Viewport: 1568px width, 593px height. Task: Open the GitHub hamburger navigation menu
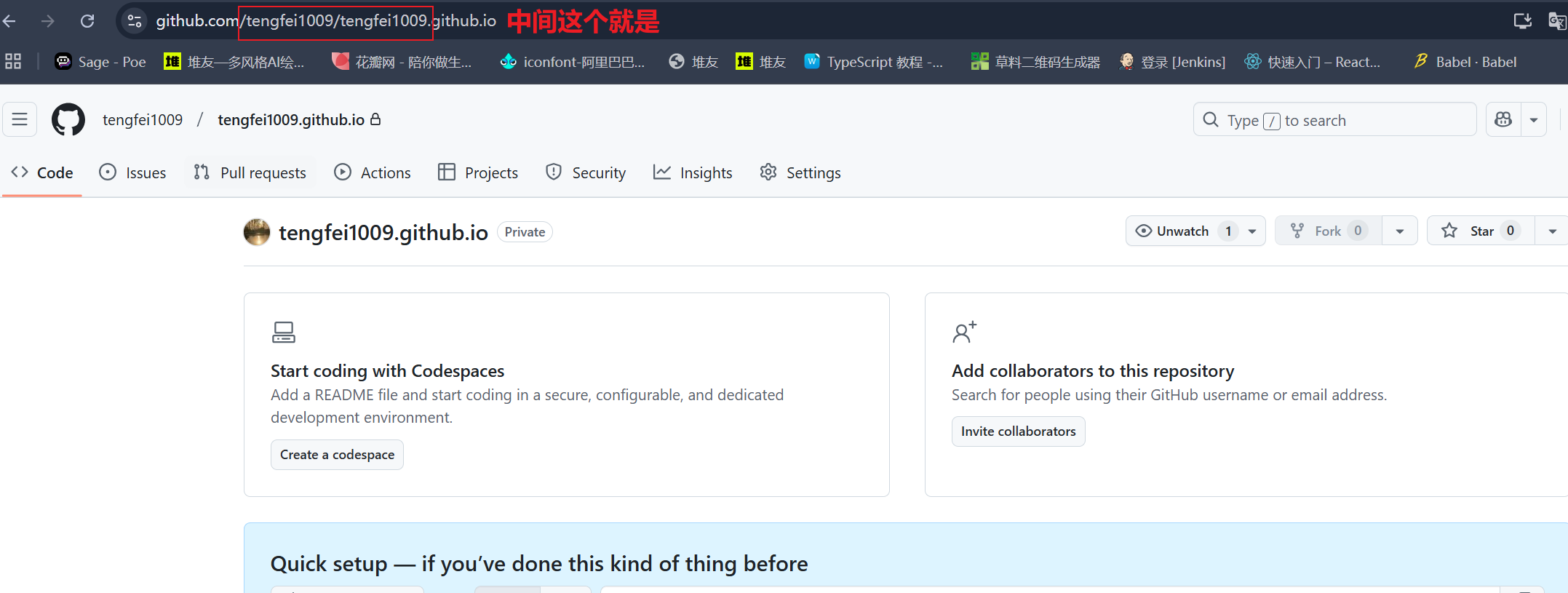tap(20, 119)
